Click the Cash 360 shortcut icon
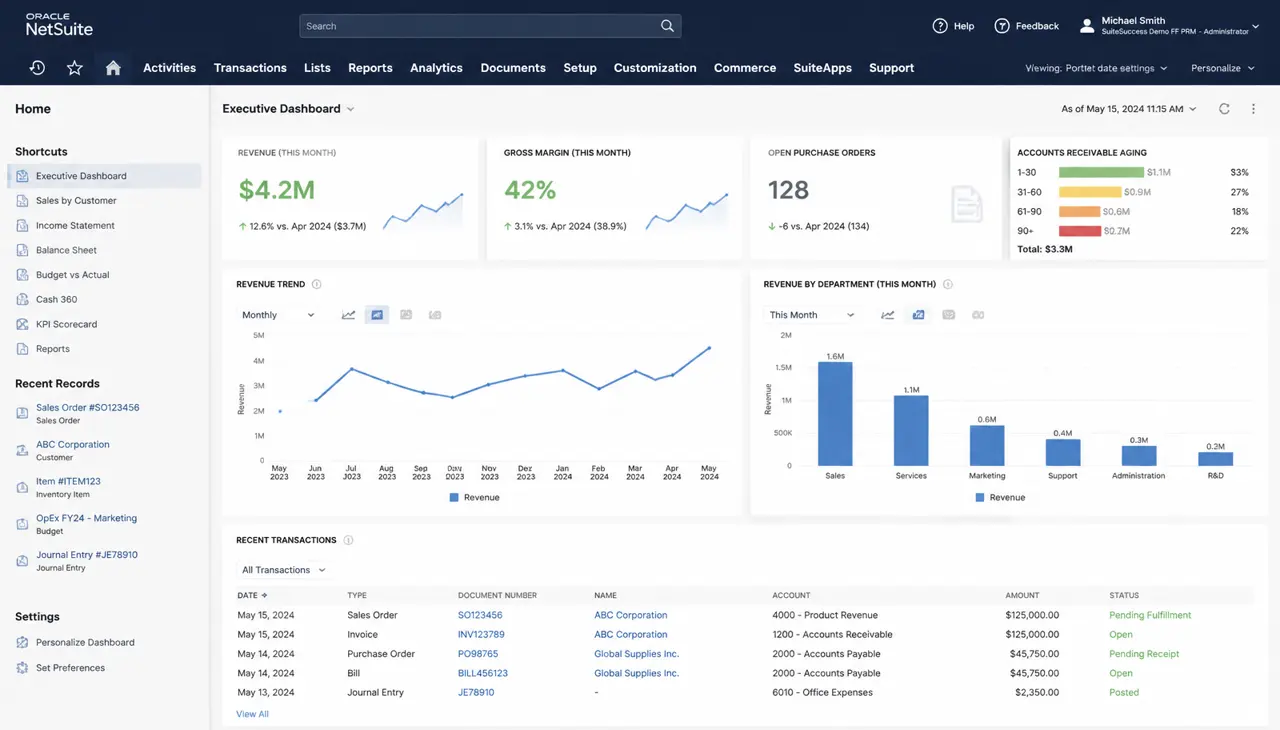This screenshot has height=730, width=1280. tap(22, 299)
